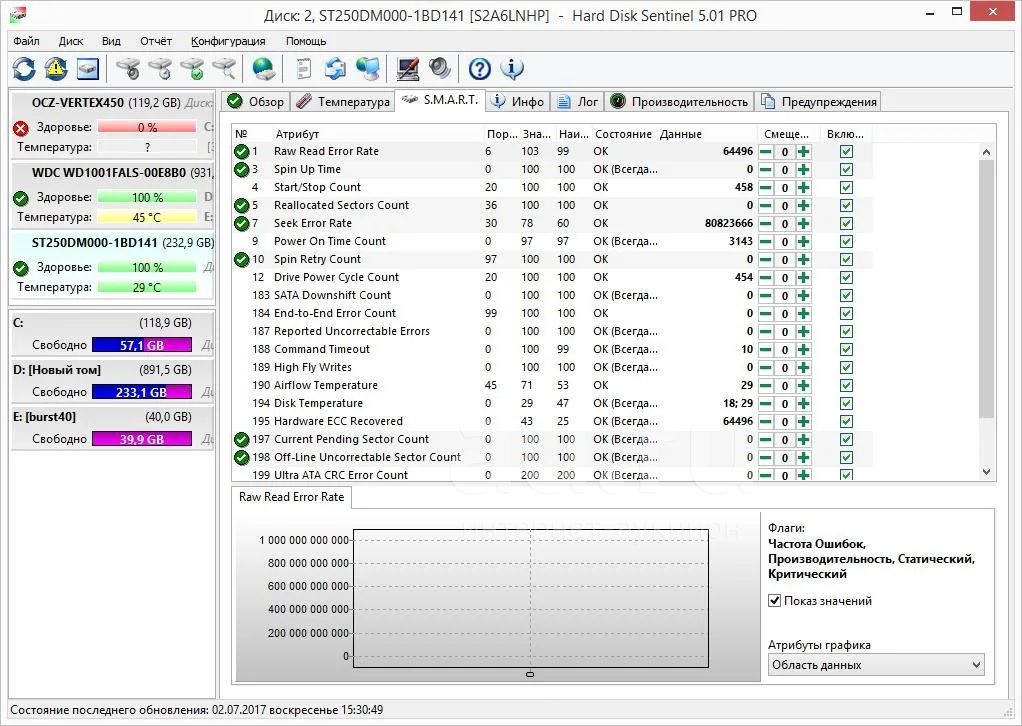Click minus offset button on Seek Error Rate row
This screenshot has height=726, width=1022.
[x=766, y=224]
